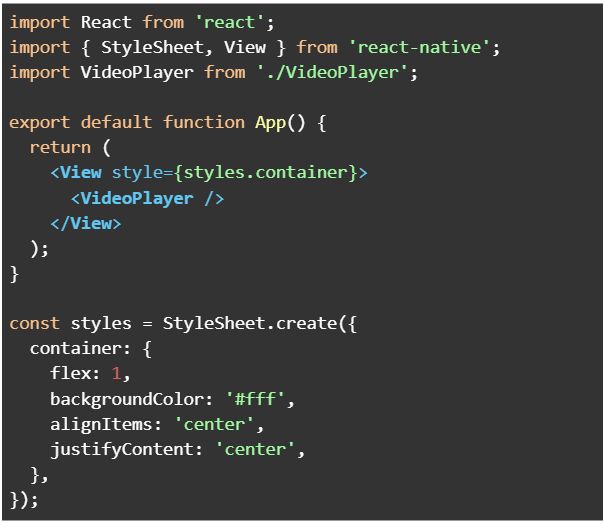This screenshot has height=524, width=604.
Task: Click the return keyword
Action: click(x=60, y=148)
